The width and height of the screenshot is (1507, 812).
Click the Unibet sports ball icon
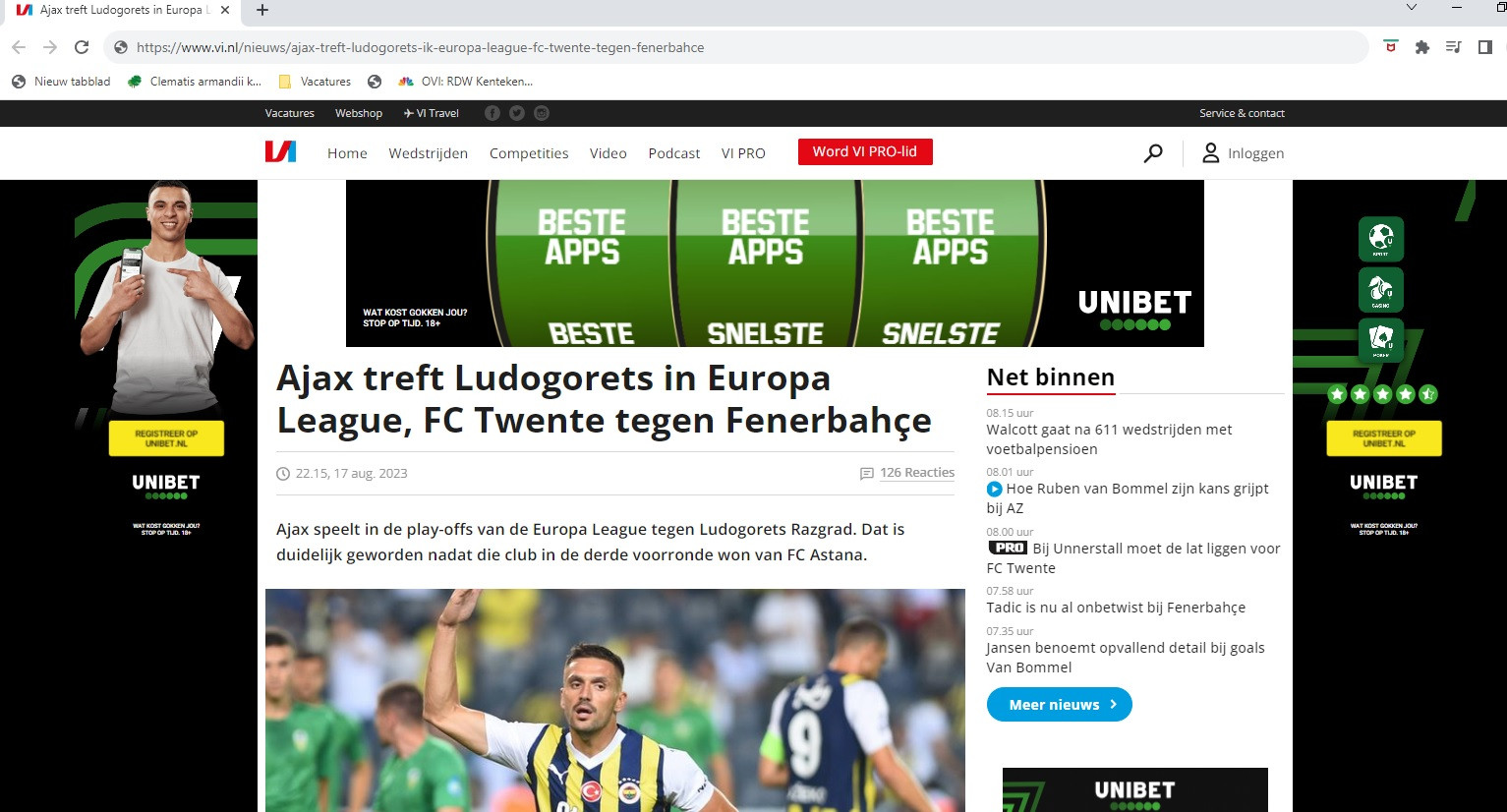[x=1381, y=239]
